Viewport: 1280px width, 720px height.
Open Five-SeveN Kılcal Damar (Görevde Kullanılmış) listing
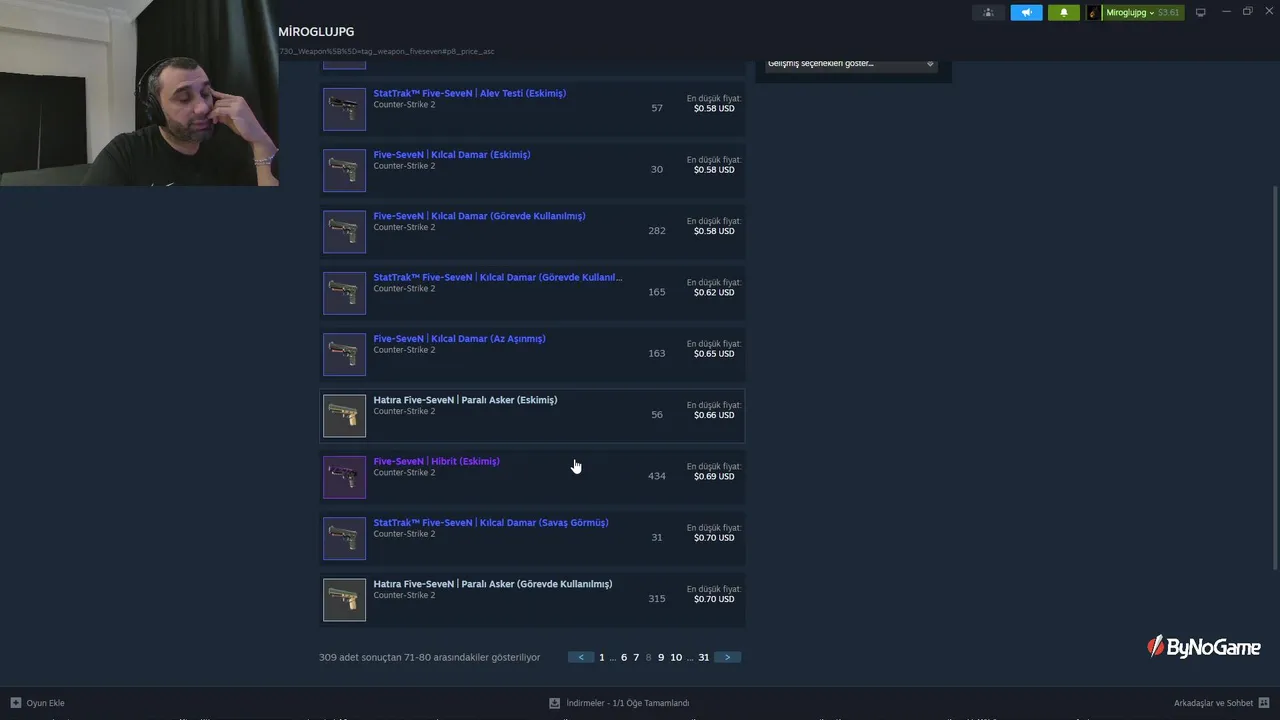pos(479,216)
